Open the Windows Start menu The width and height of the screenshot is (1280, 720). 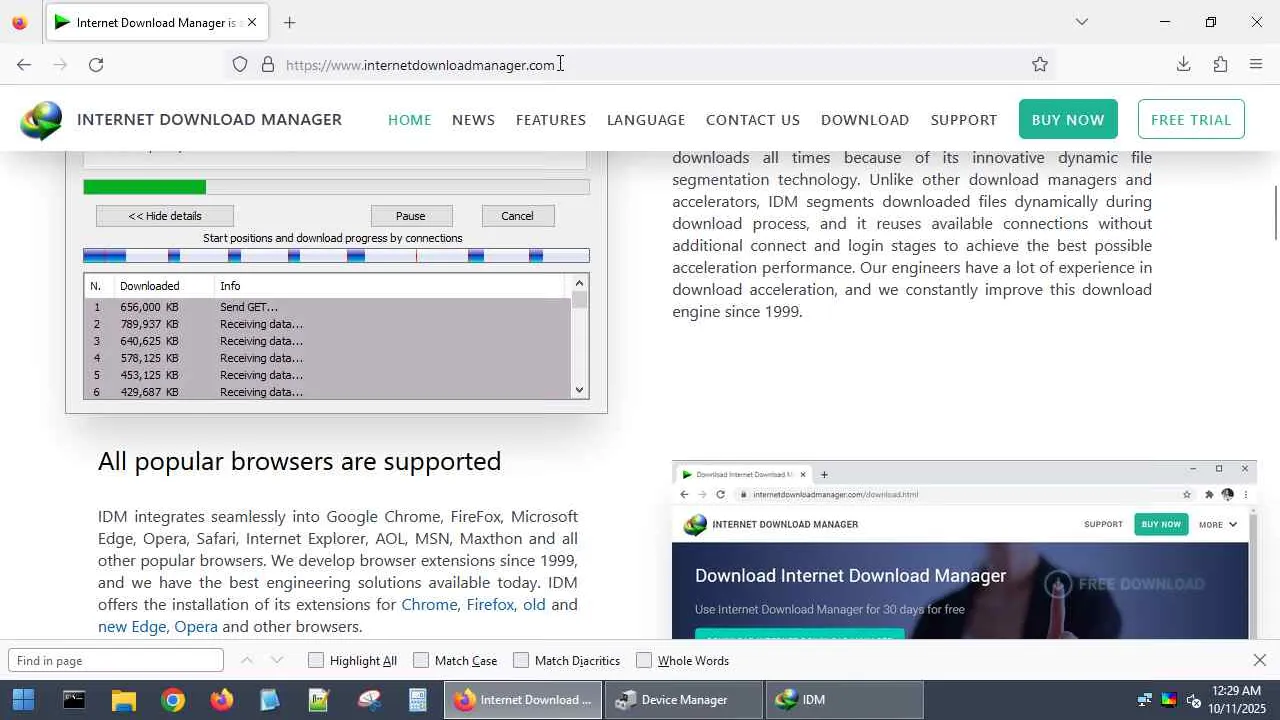[23, 700]
